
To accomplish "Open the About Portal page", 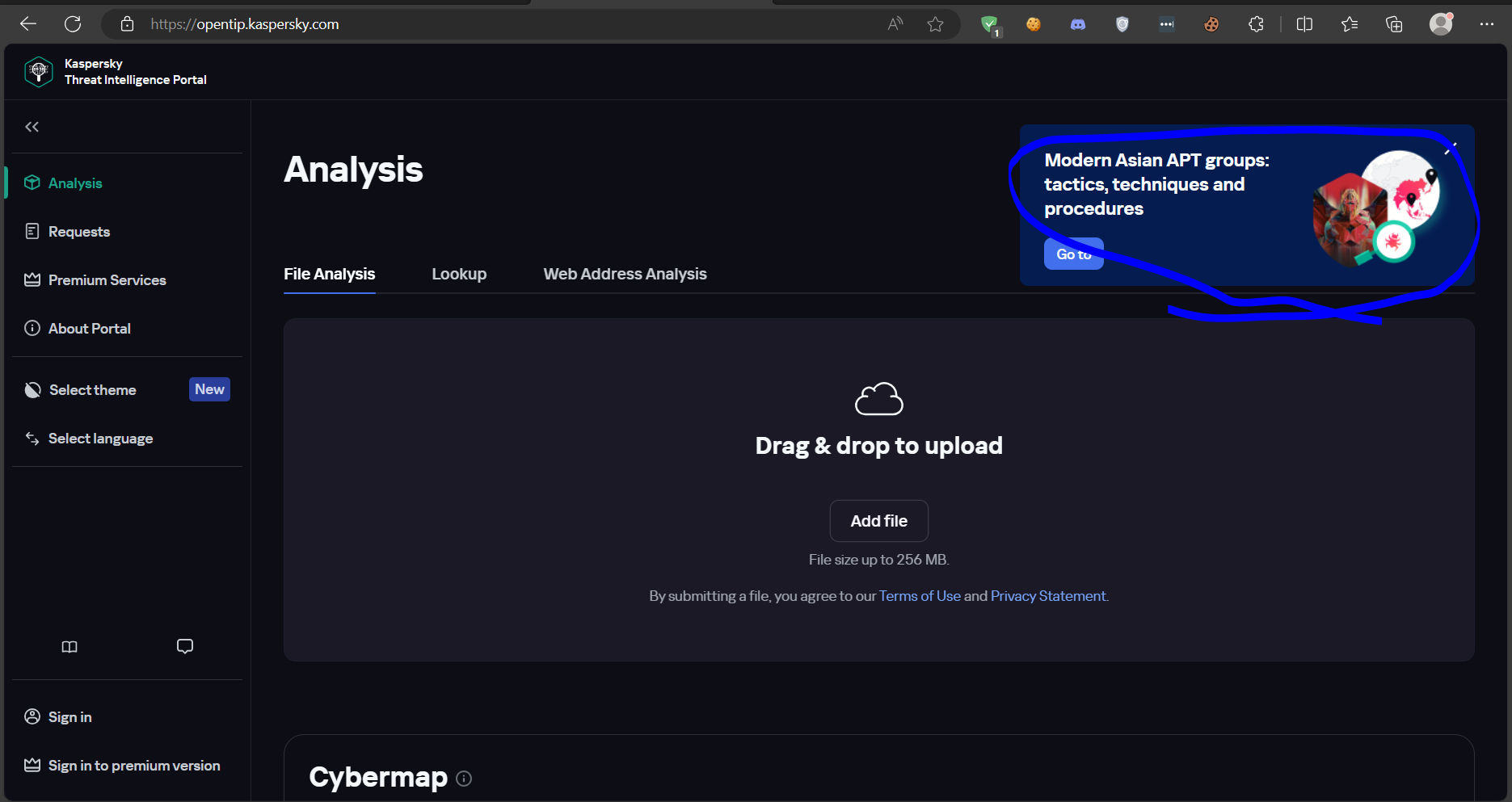I will (89, 328).
